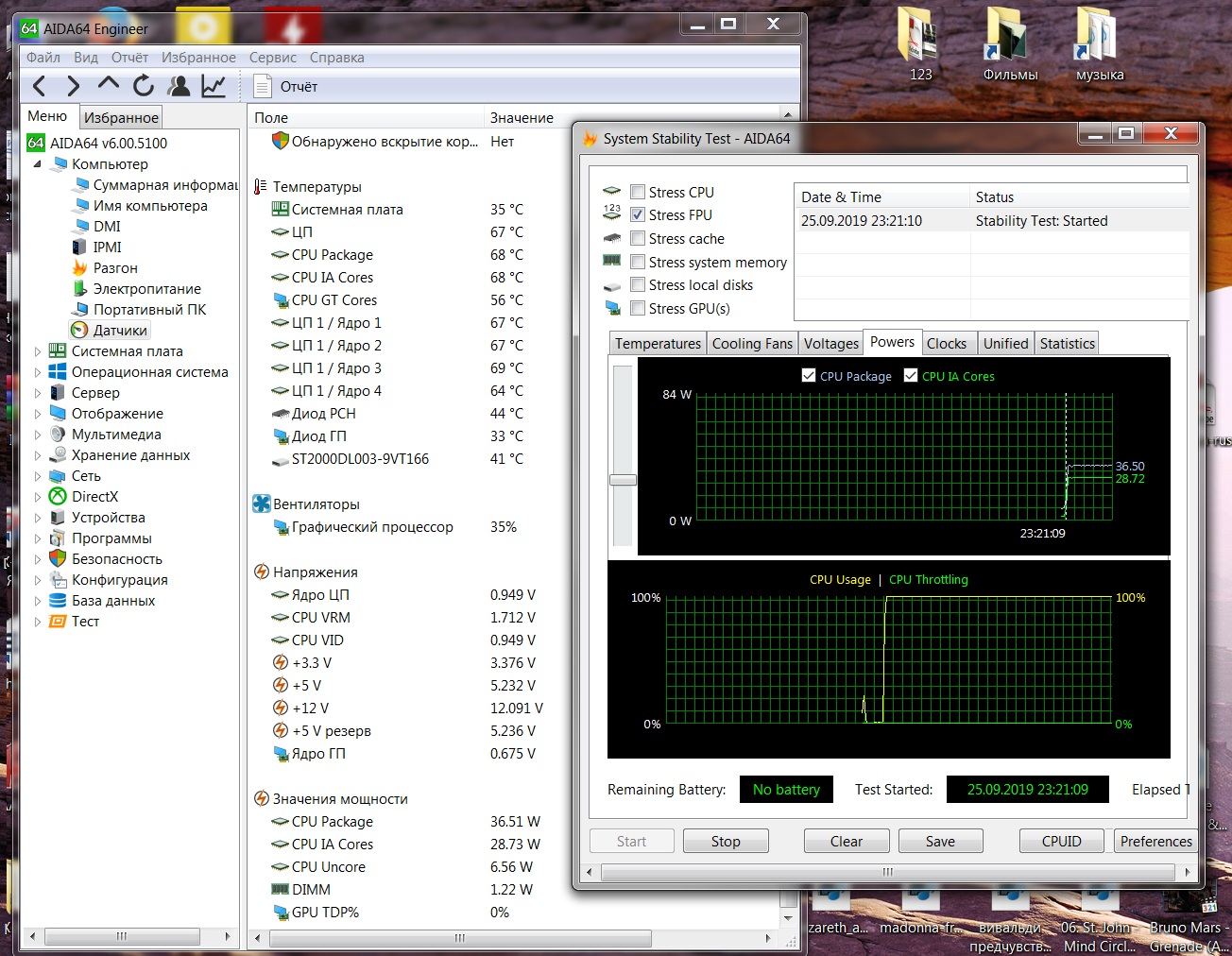The height and width of the screenshot is (956, 1232).
Task: Enable the Stress cache checkbox
Action: (x=638, y=239)
